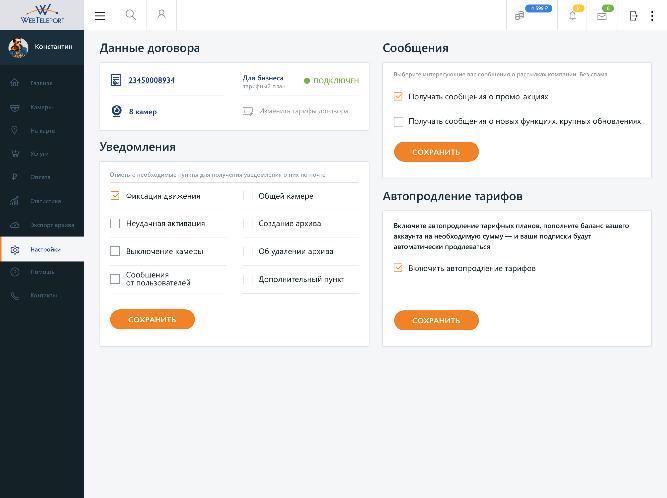Open the hamburger menu in top bar
This screenshot has height=498, width=667.
(x=100, y=16)
